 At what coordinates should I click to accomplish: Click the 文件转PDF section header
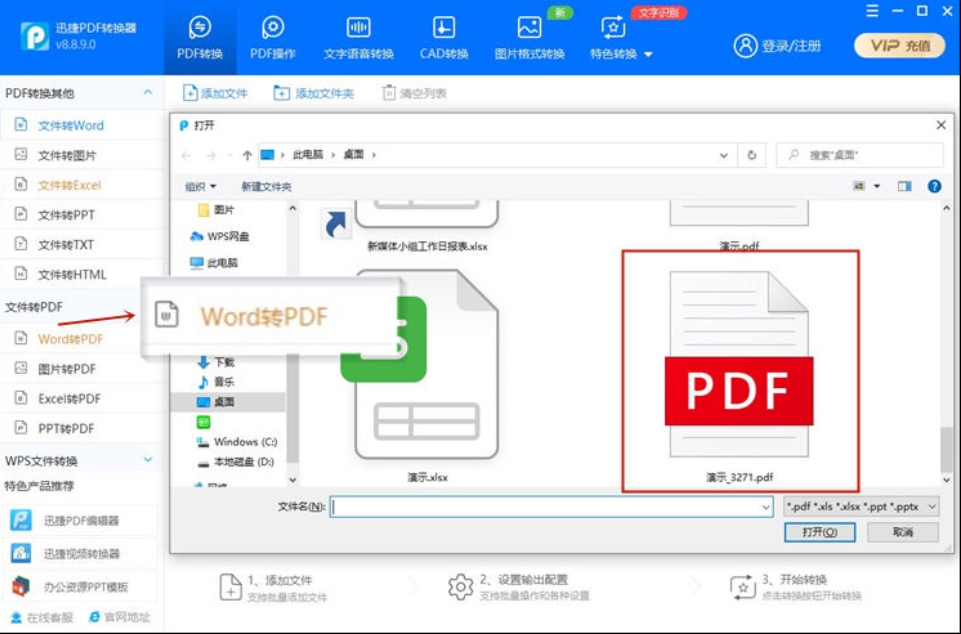(x=34, y=307)
